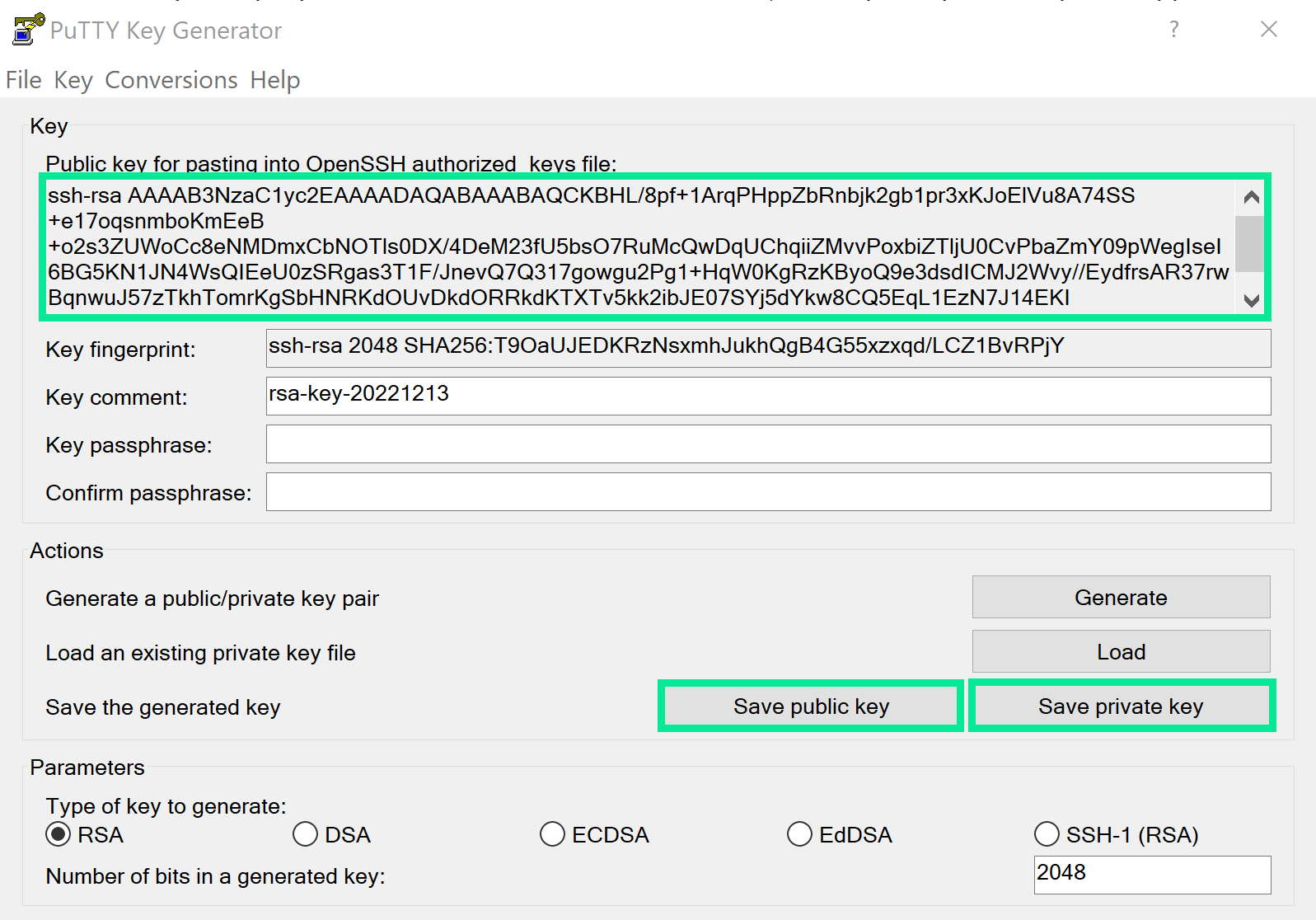The width and height of the screenshot is (1316, 920).
Task: Click the 'Actions' group label
Action: (67, 551)
